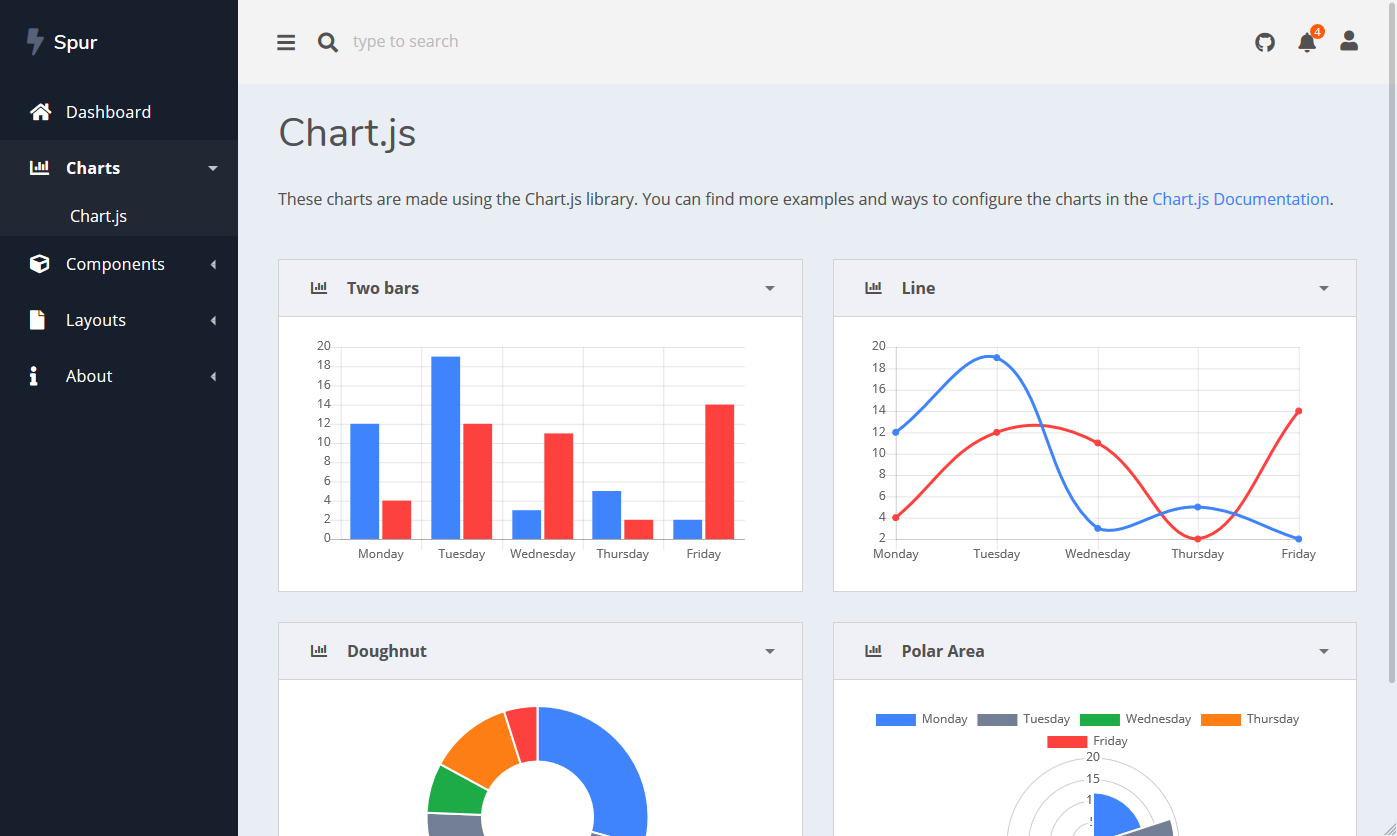Viewport: 1397px width, 836px height.
Task: Click chart icon in Two bars header
Action: (319, 288)
